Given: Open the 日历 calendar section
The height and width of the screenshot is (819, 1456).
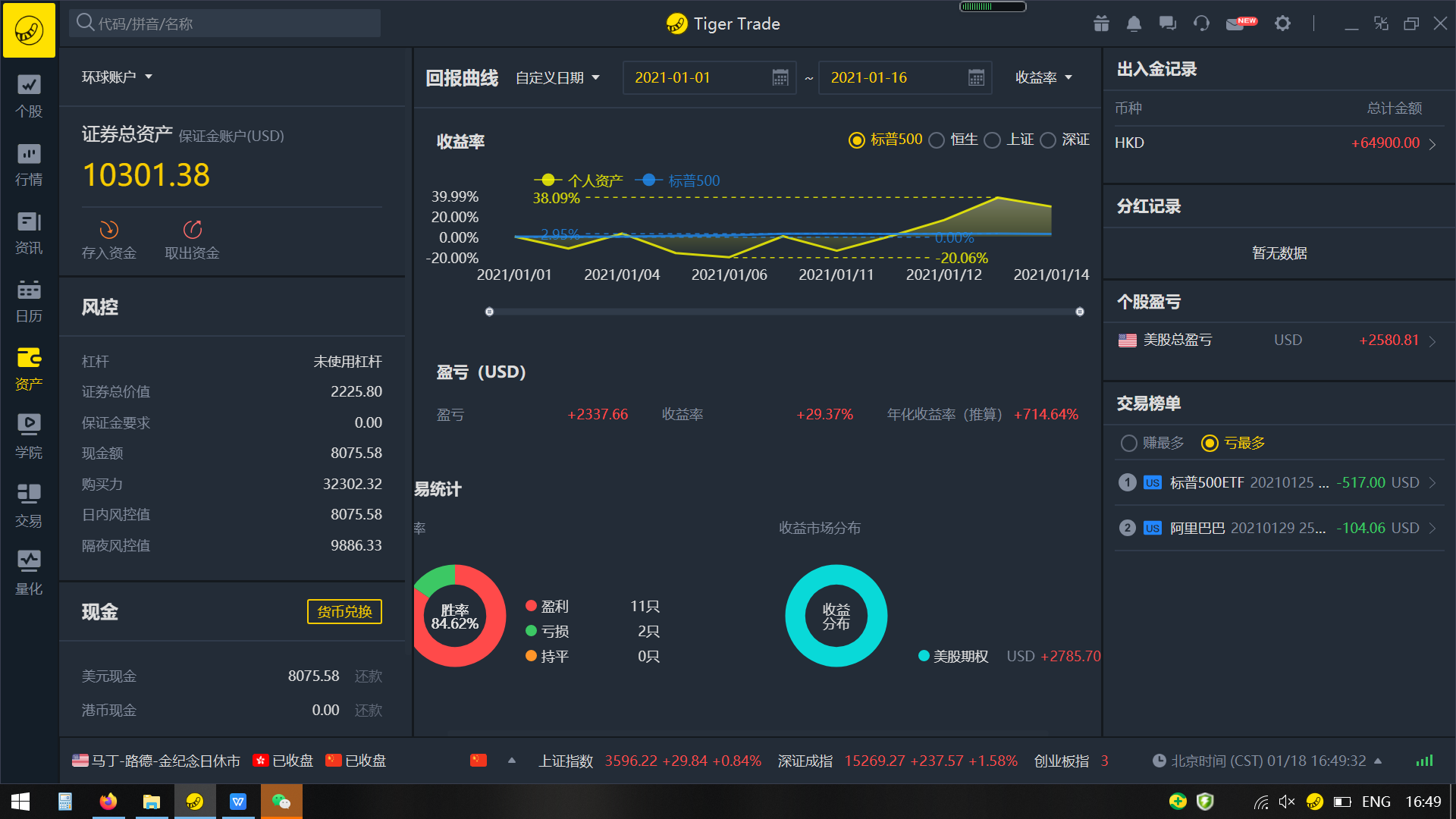Looking at the screenshot, I should (29, 301).
